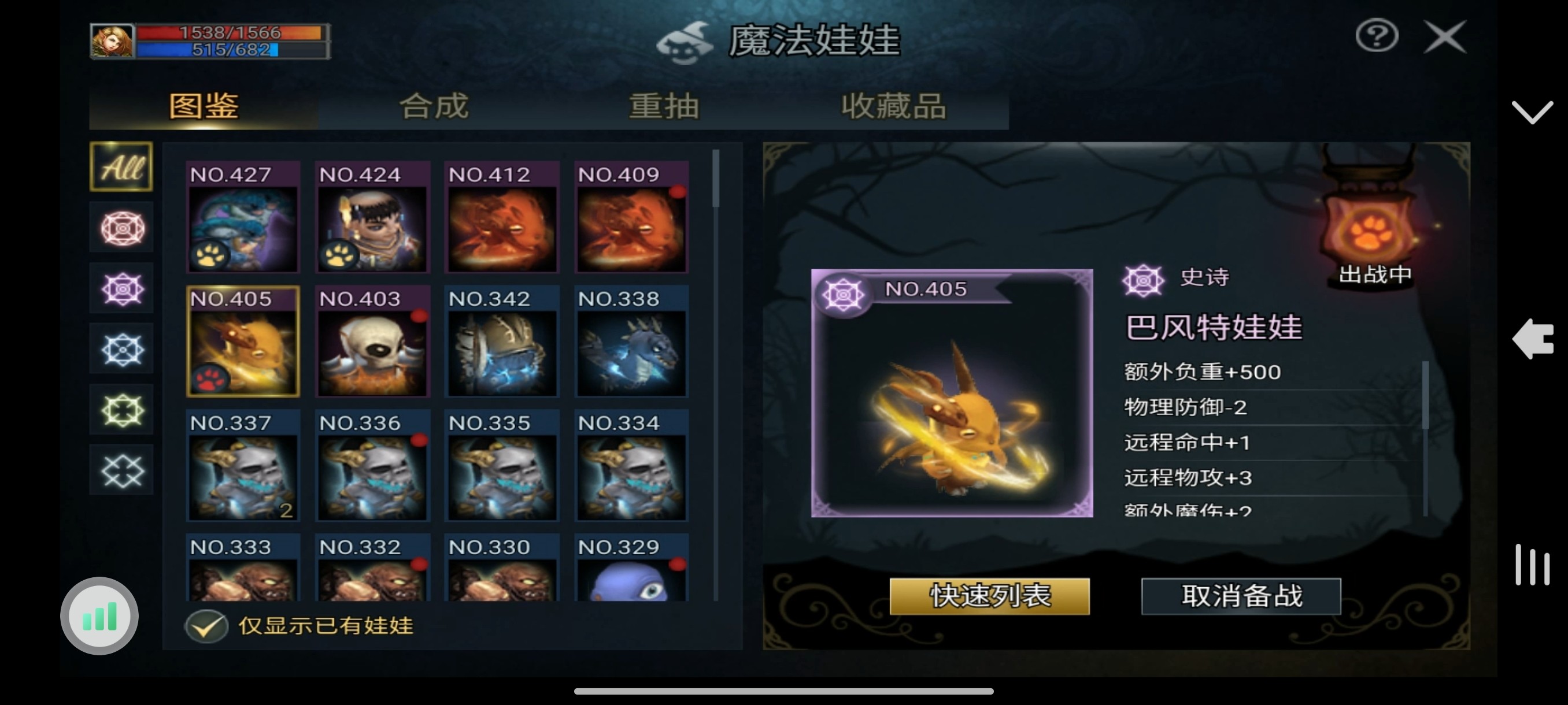This screenshot has height=705, width=1568.
Task: Expand the side panel chevron arrow
Action: point(1532,112)
